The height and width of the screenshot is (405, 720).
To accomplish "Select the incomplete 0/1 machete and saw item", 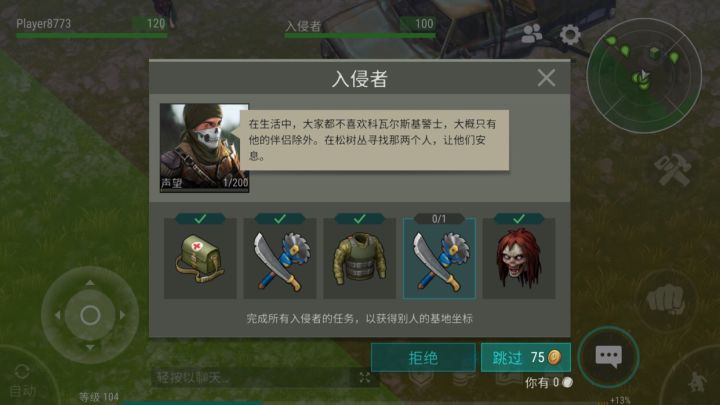I will tap(439, 258).
